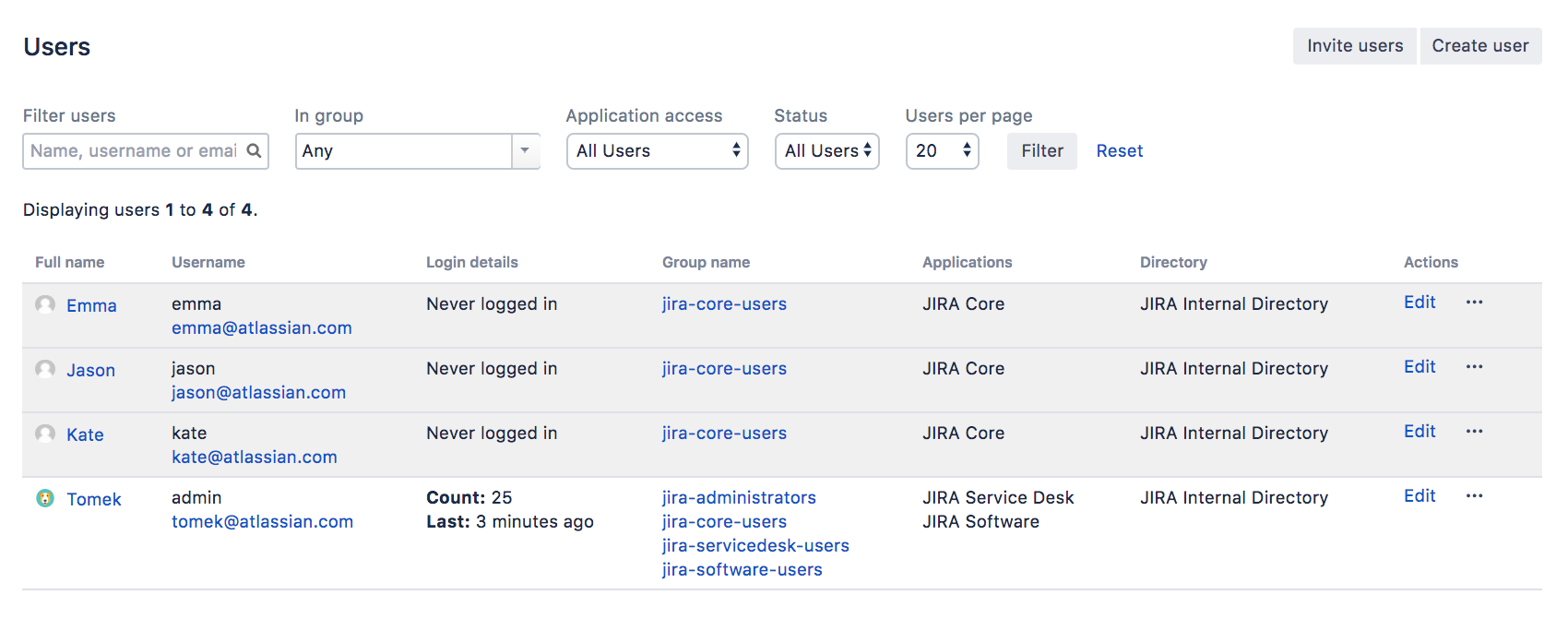Open the actions ellipsis menu for Tomek

[x=1474, y=496]
